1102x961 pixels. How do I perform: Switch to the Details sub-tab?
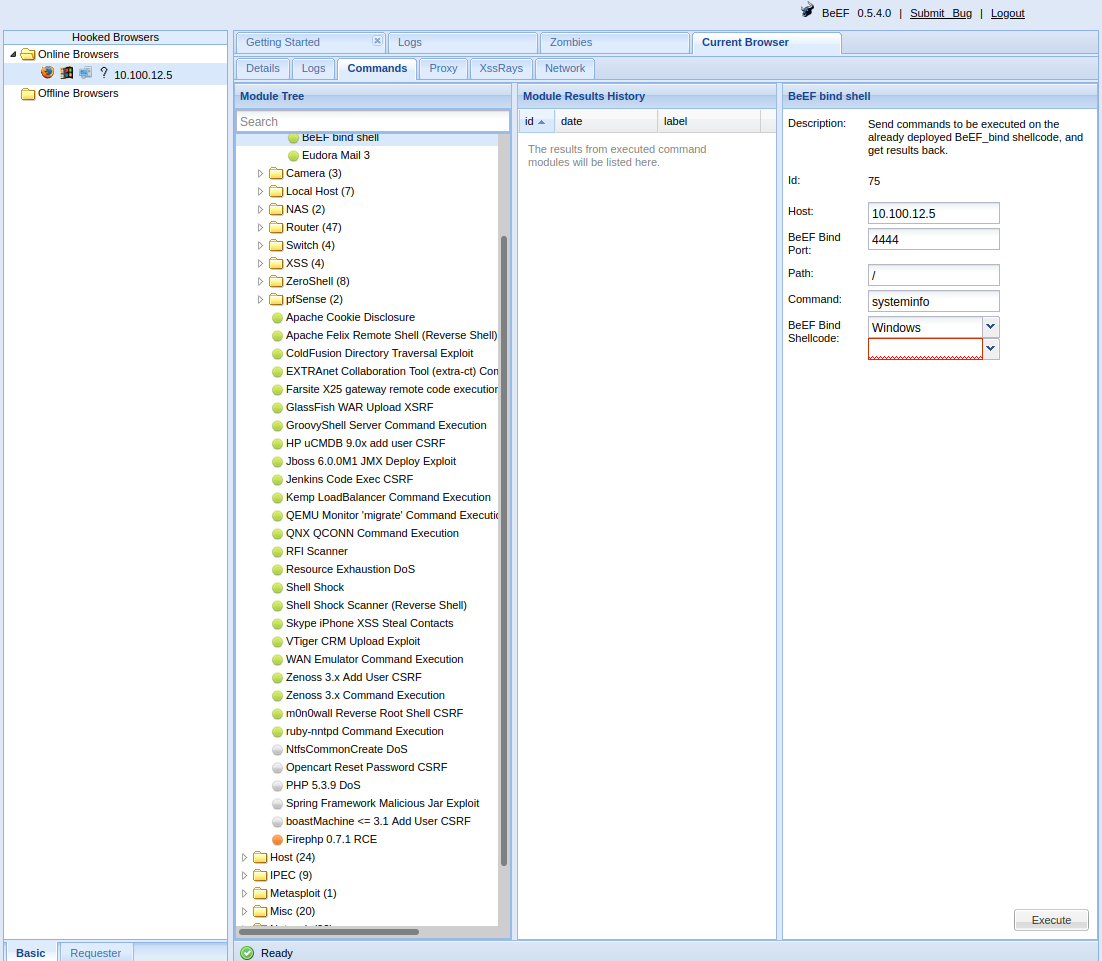[x=263, y=68]
